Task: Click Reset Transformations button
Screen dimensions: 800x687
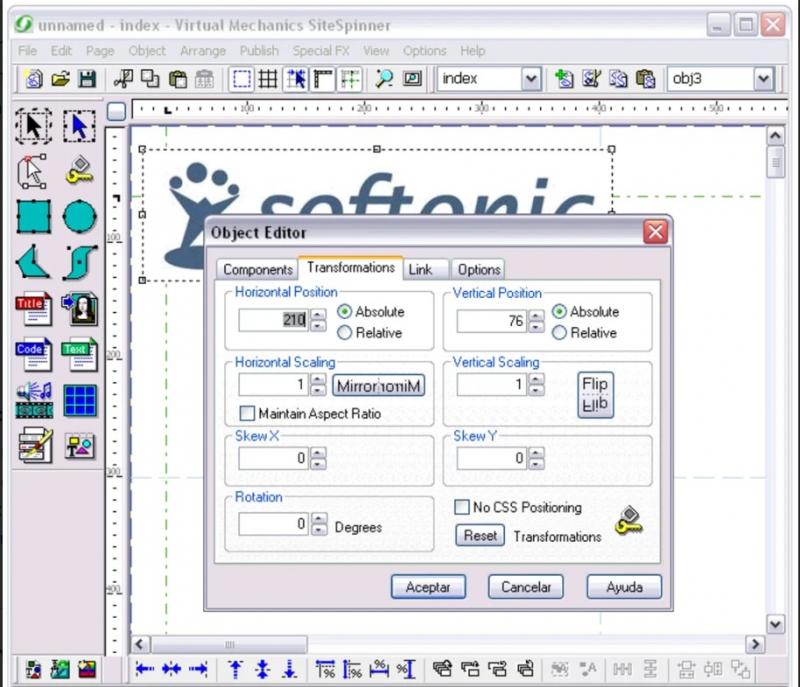Action: 480,536
